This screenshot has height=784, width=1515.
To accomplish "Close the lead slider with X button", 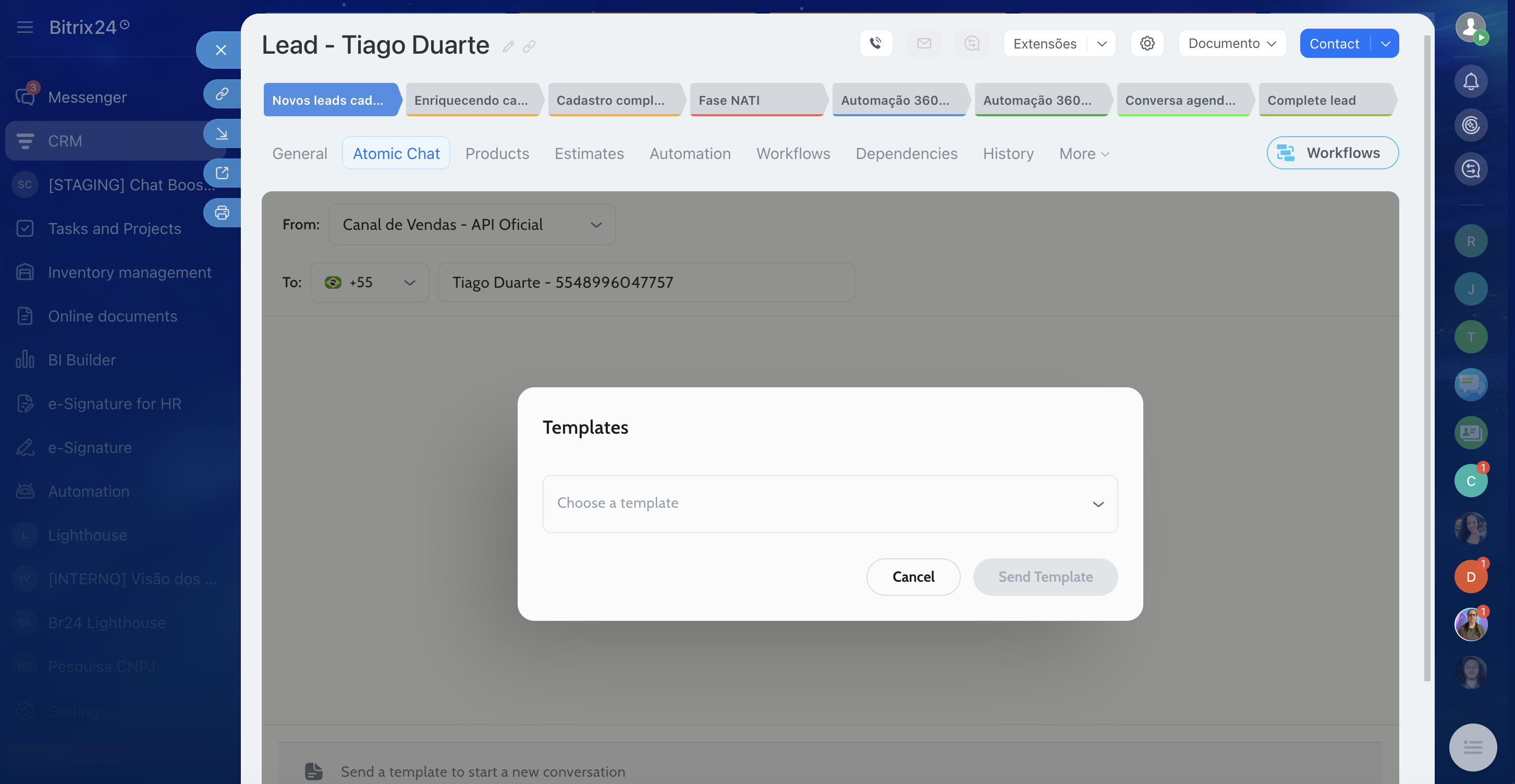I will pos(221,50).
